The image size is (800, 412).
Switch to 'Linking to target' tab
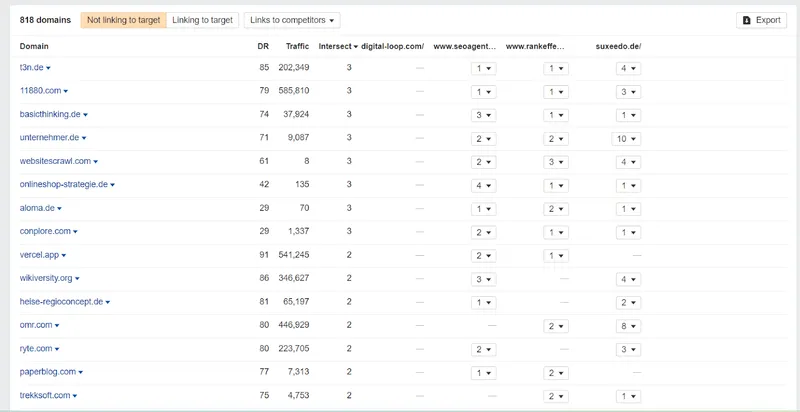click(202, 20)
